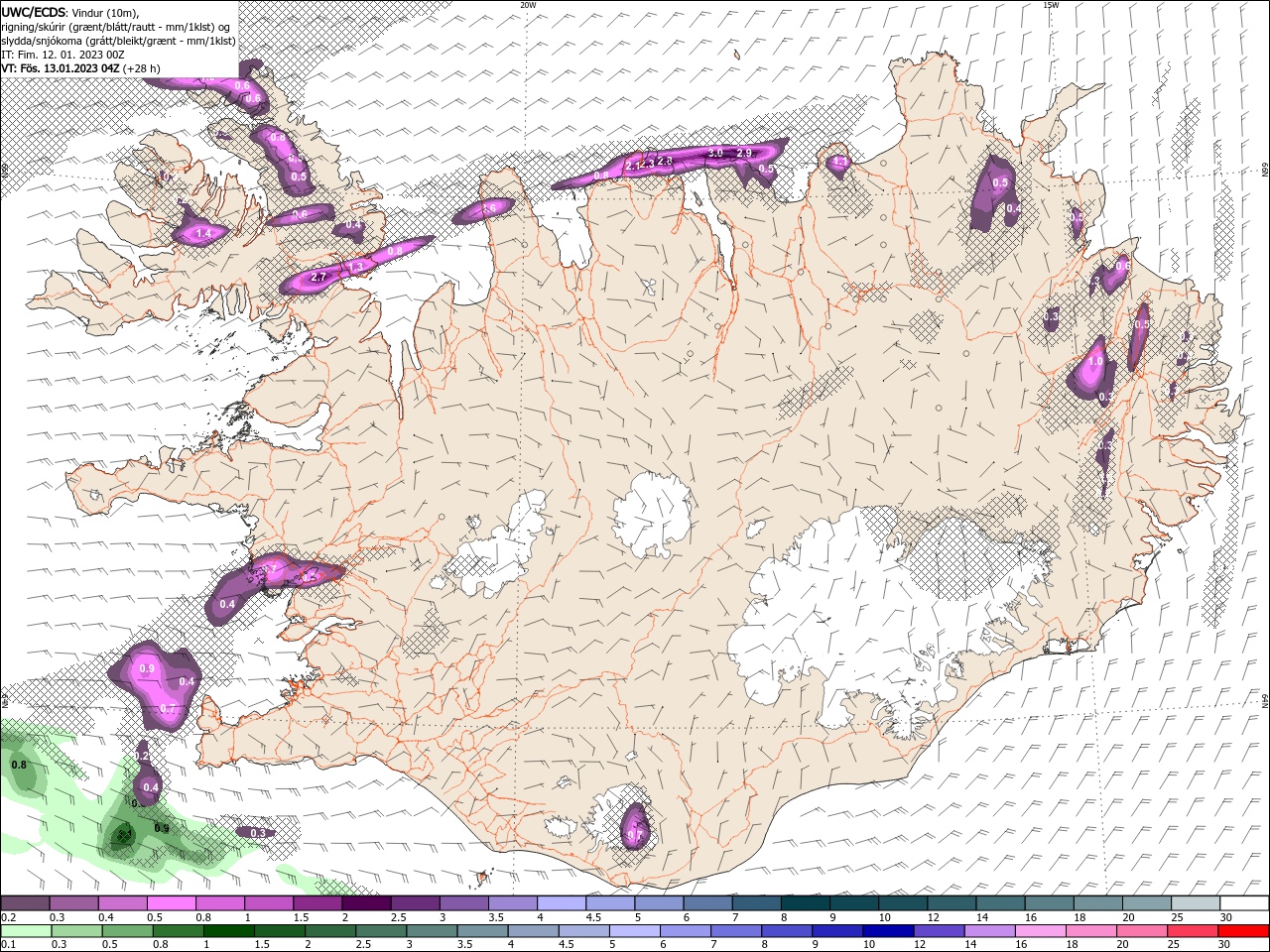Click the 0.1 label on rain scale
The width and height of the screenshot is (1270, 952).
pos(7,944)
